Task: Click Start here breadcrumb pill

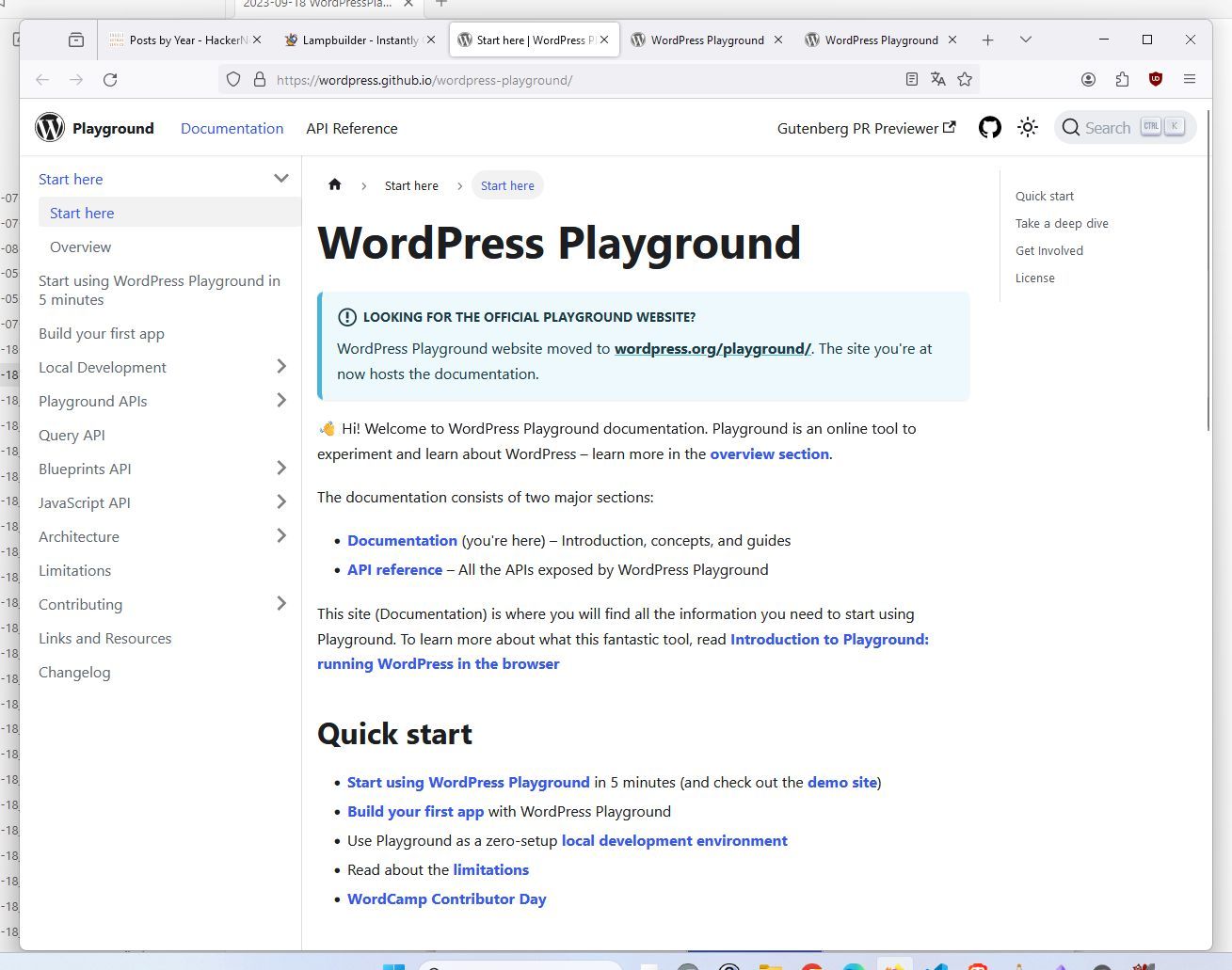Action: click(x=507, y=185)
